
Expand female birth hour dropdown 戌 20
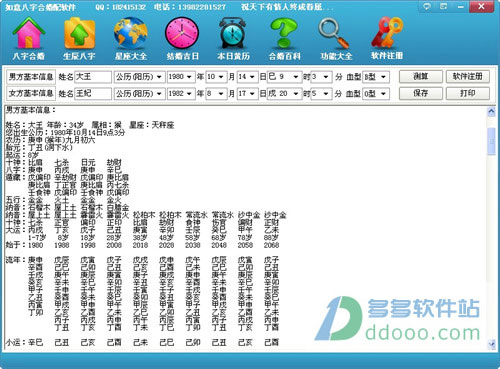[296, 94]
